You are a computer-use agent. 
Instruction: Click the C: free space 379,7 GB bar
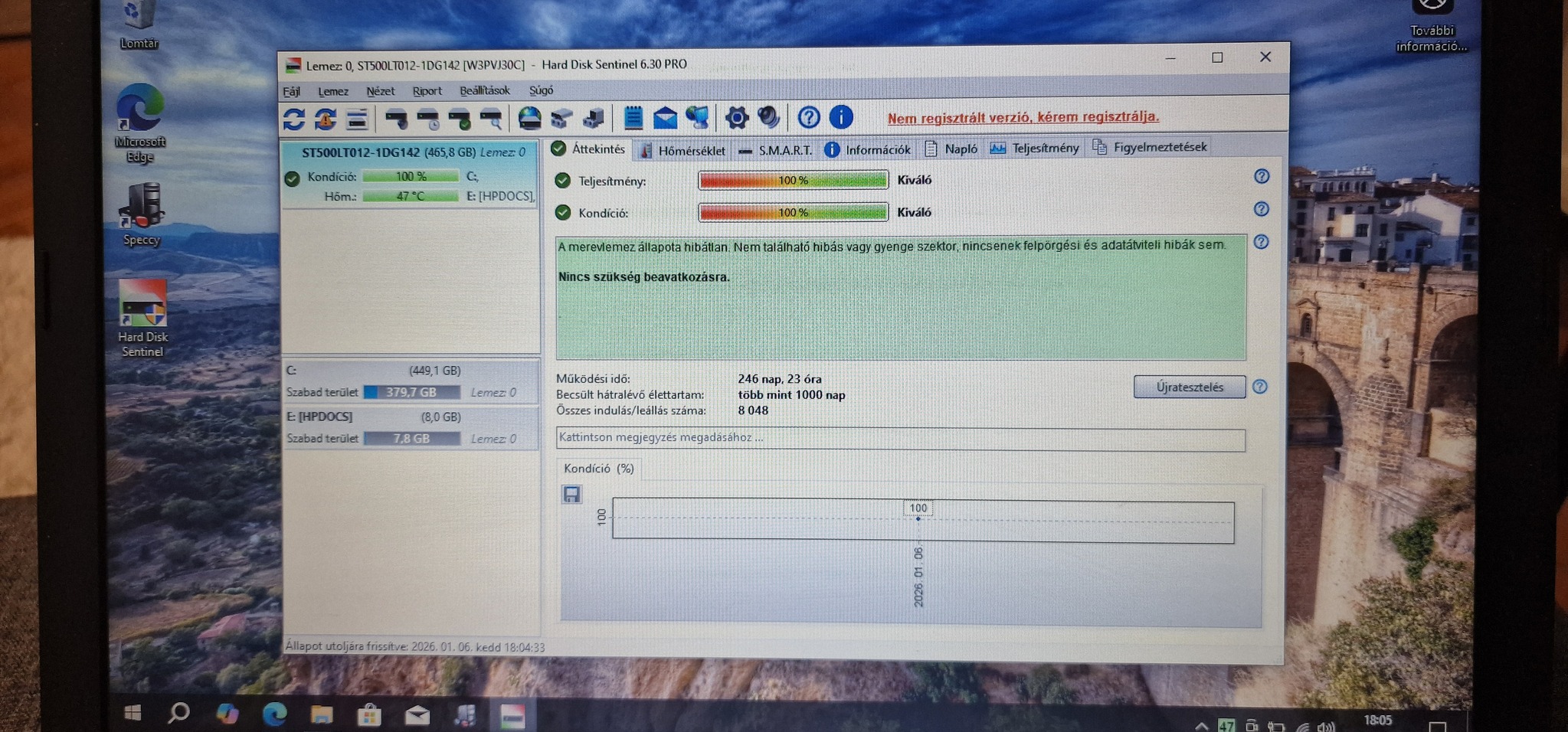411,392
